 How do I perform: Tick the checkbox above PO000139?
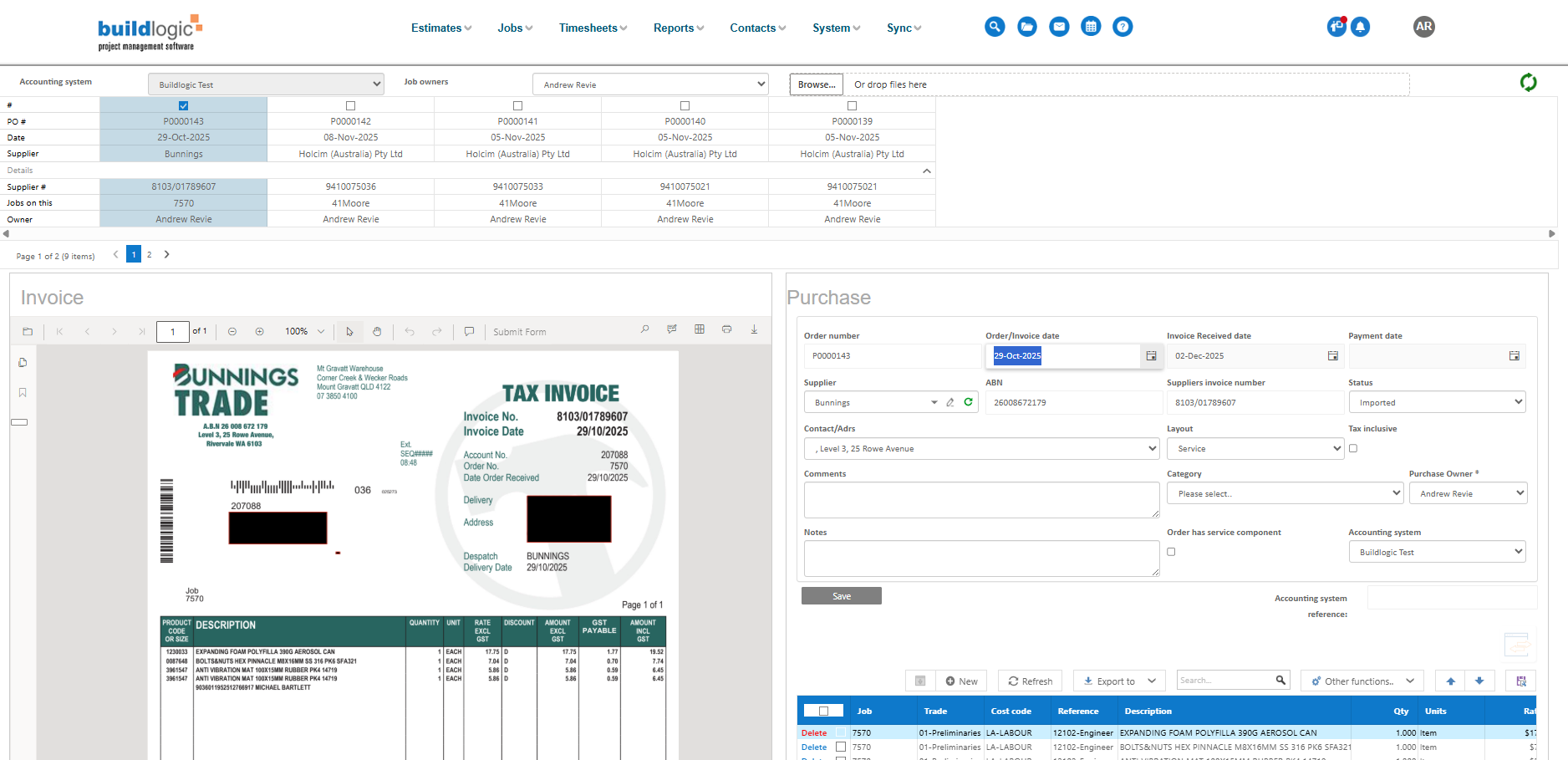pyautogui.click(x=853, y=105)
